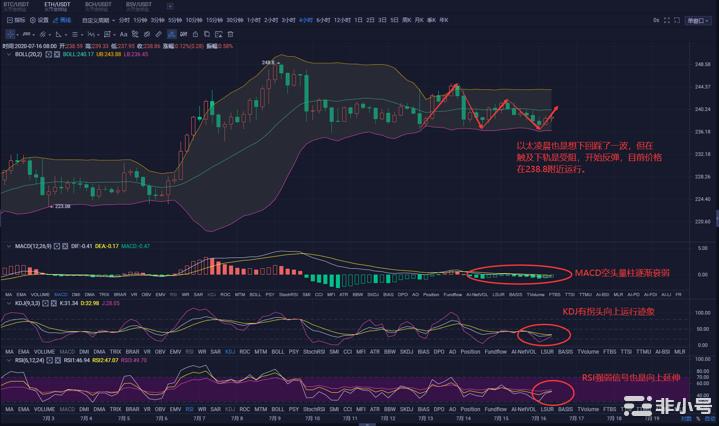719x426 pixels.
Task: Select the 周K weekly interval
Action: pos(406,20)
